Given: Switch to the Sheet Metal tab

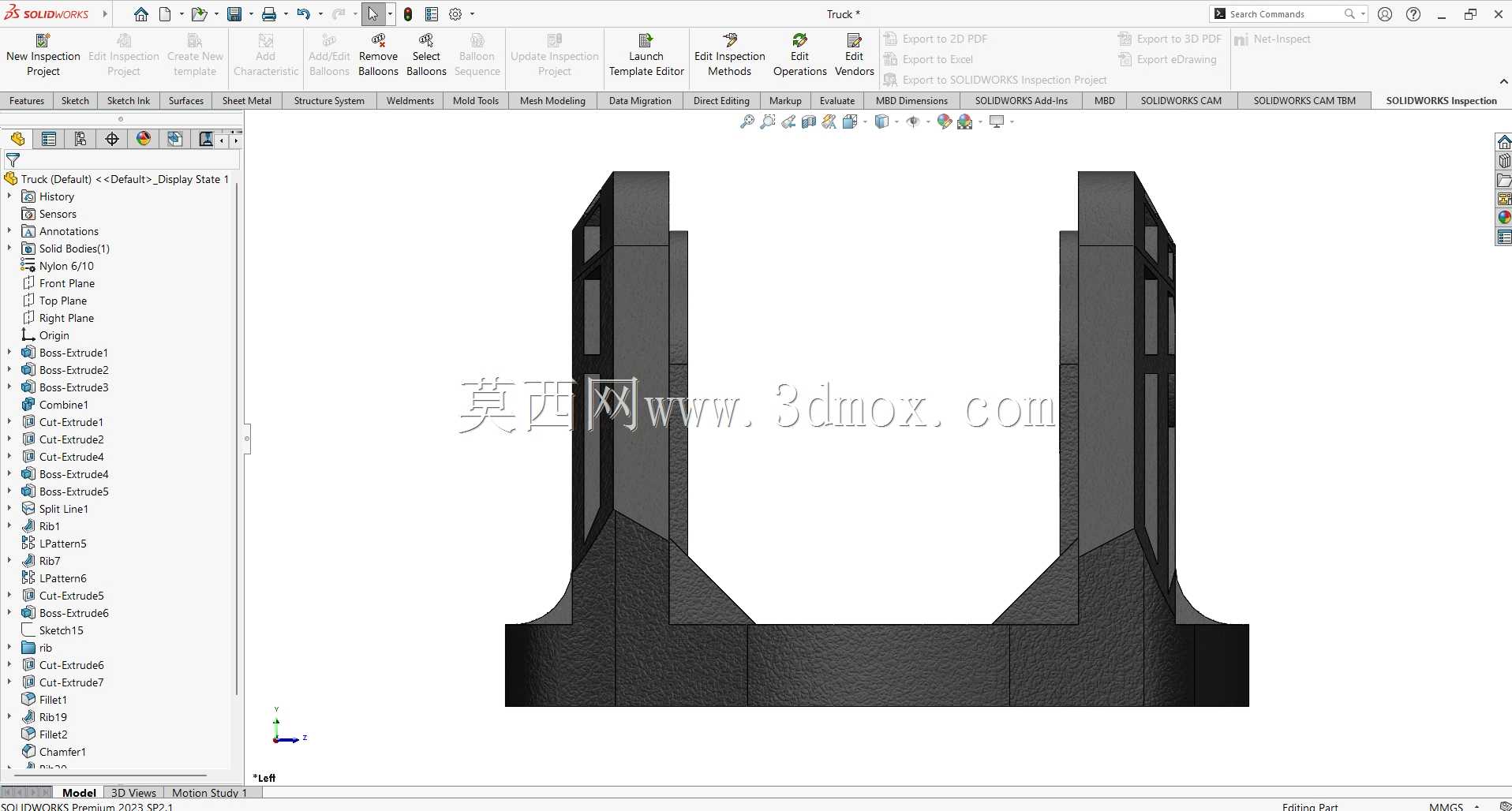Looking at the screenshot, I should click(247, 101).
